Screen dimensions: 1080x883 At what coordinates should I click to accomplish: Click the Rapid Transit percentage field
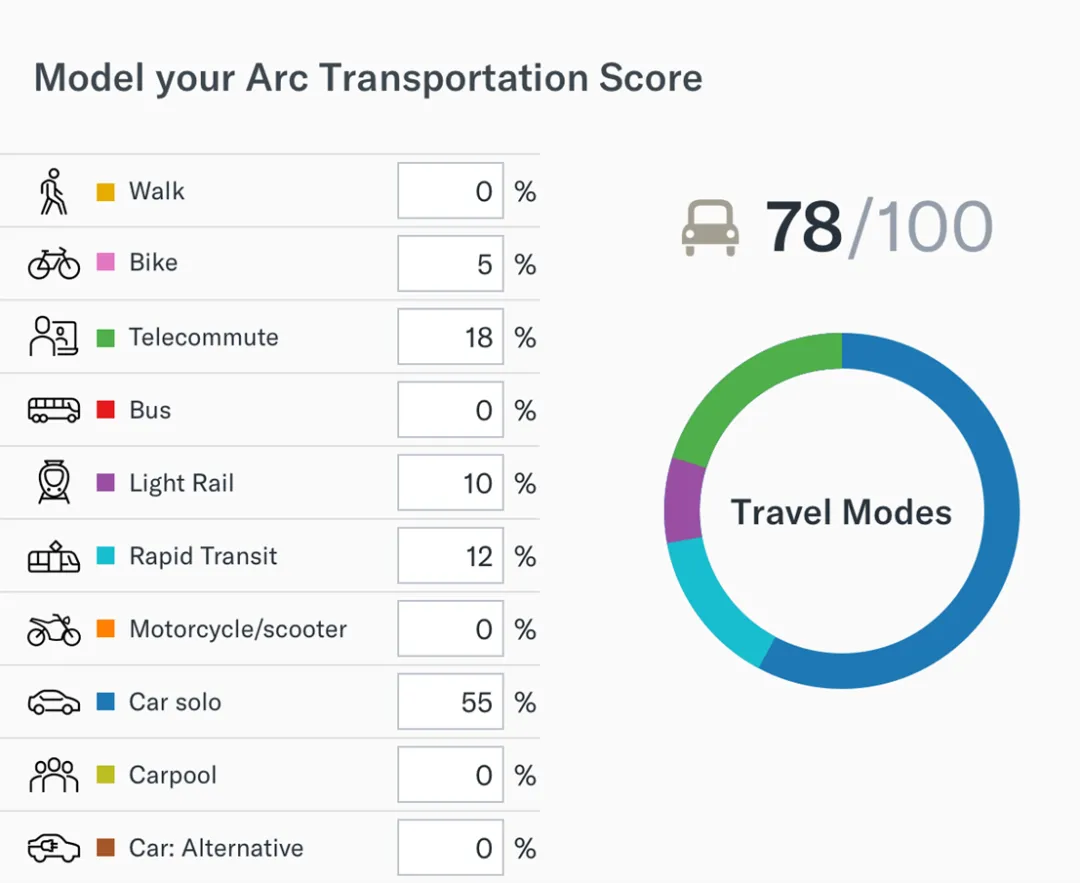[450, 556]
